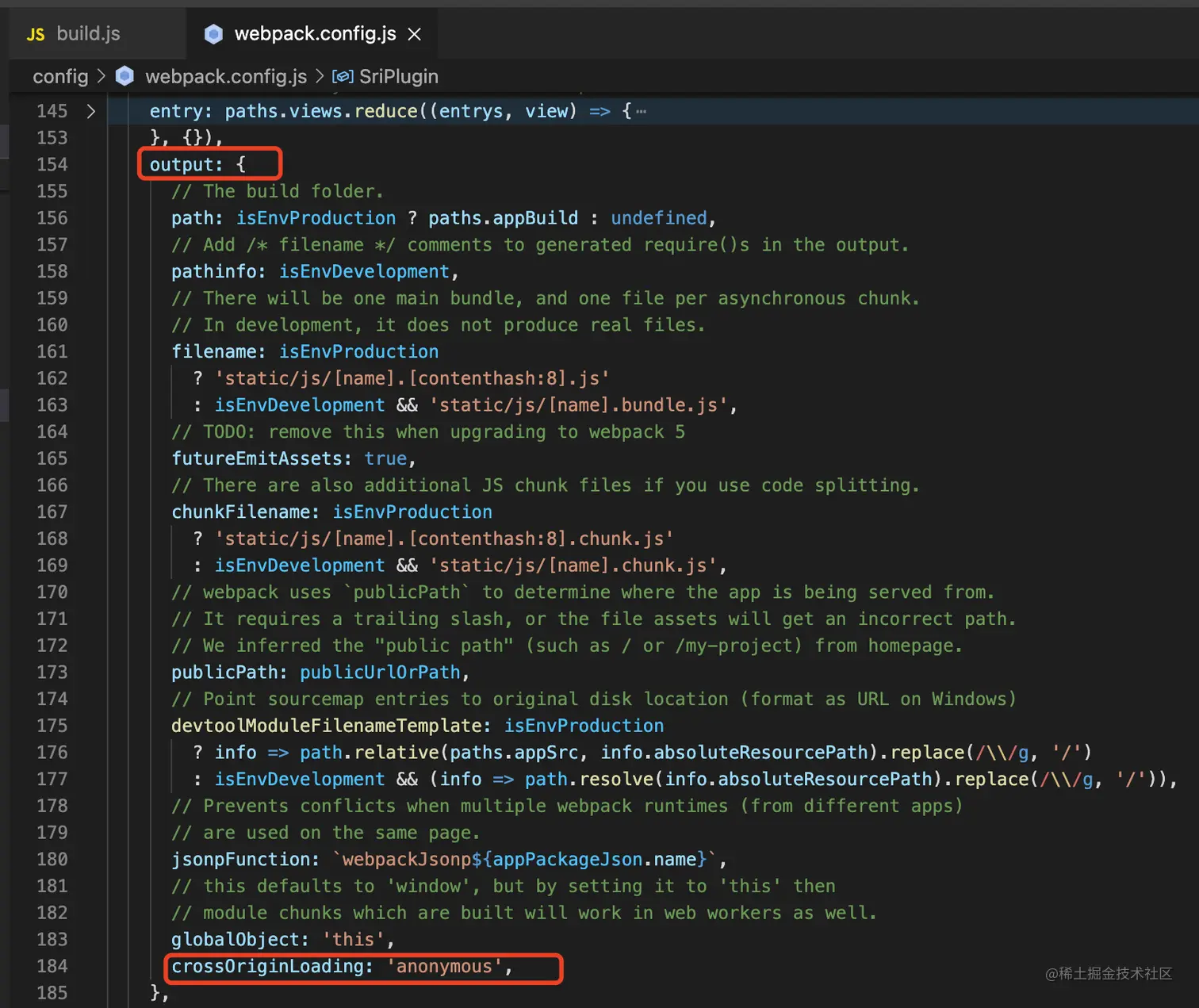Click 'futureEmitAssets' property on line 165
Viewport: 1199px width, 1008px height.
tap(256, 458)
